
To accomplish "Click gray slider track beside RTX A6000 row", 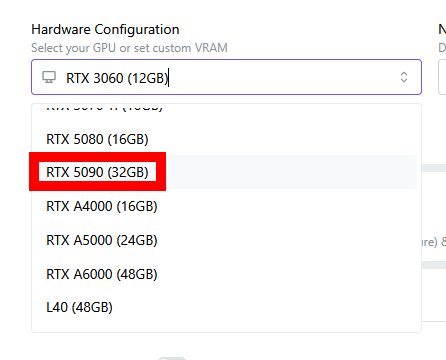I will point(434,265).
